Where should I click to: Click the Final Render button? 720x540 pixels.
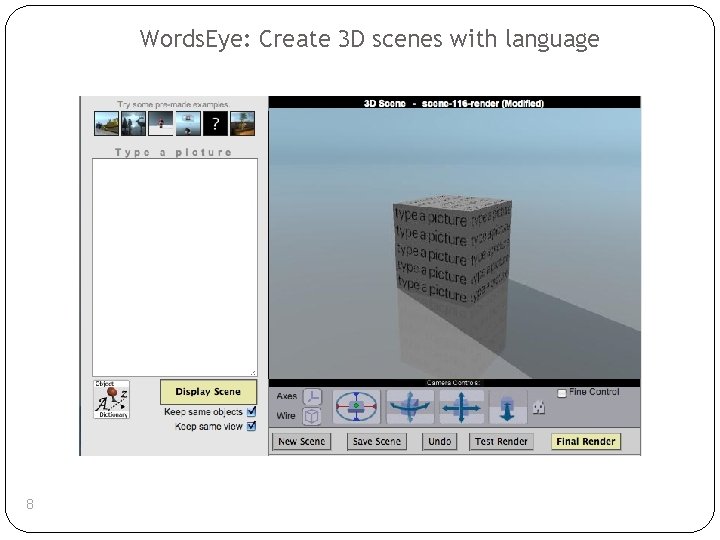coord(585,441)
